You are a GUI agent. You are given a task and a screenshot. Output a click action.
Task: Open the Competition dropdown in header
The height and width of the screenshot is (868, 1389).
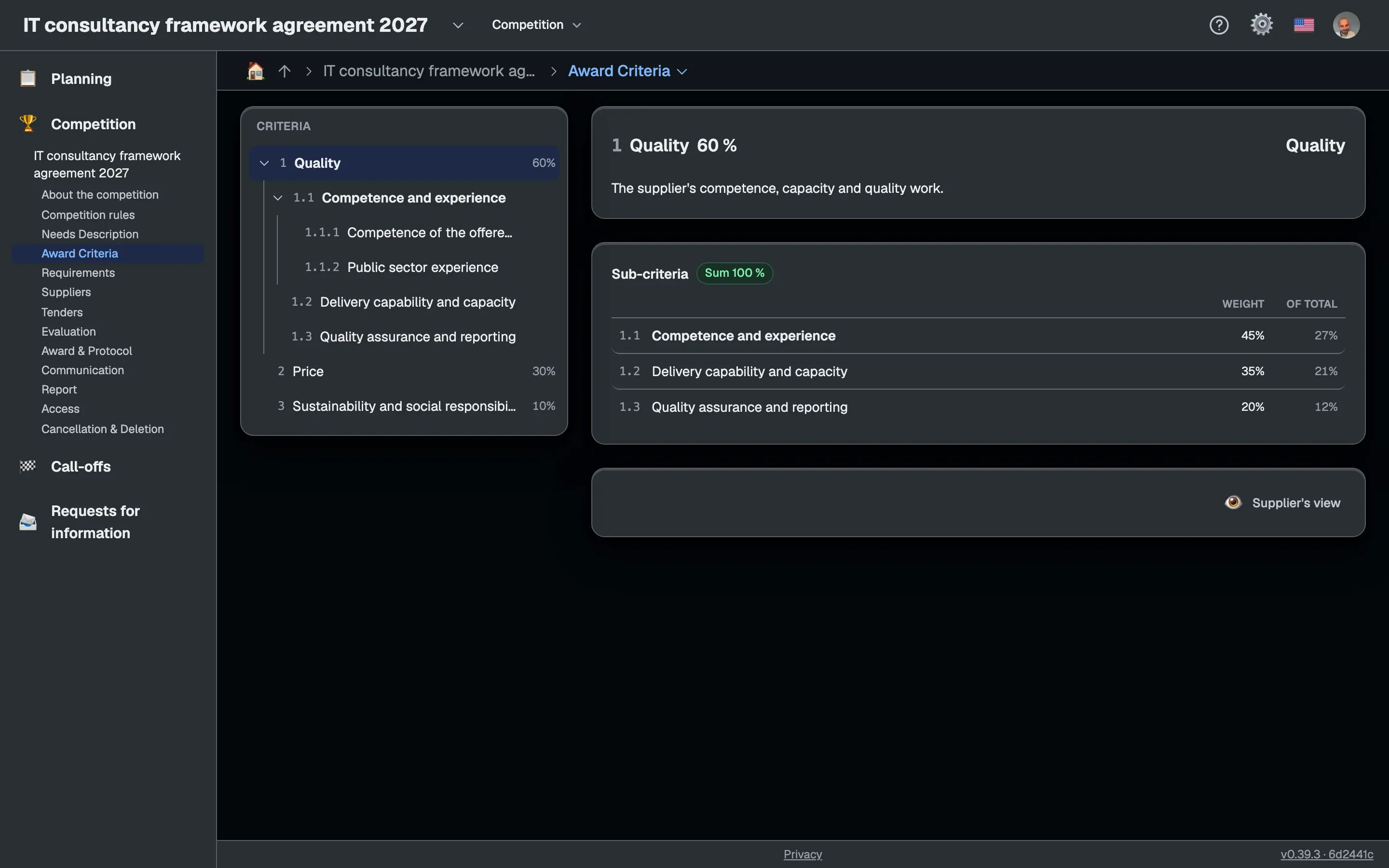(537, 25)
